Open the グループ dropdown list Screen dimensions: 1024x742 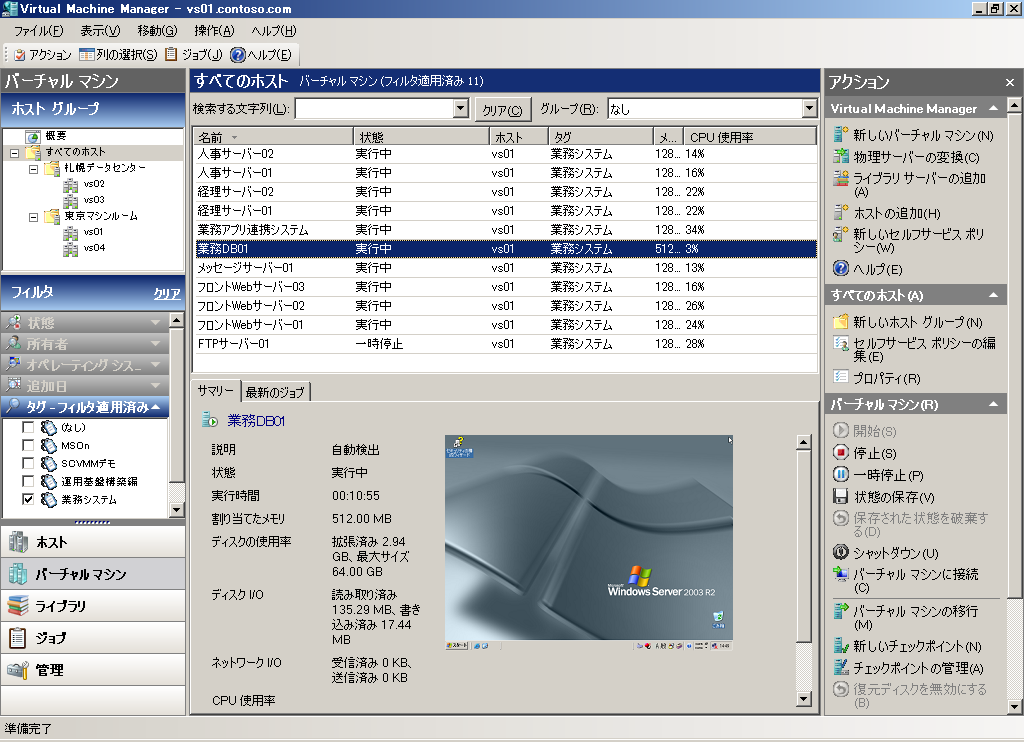(x=809, y=109)
